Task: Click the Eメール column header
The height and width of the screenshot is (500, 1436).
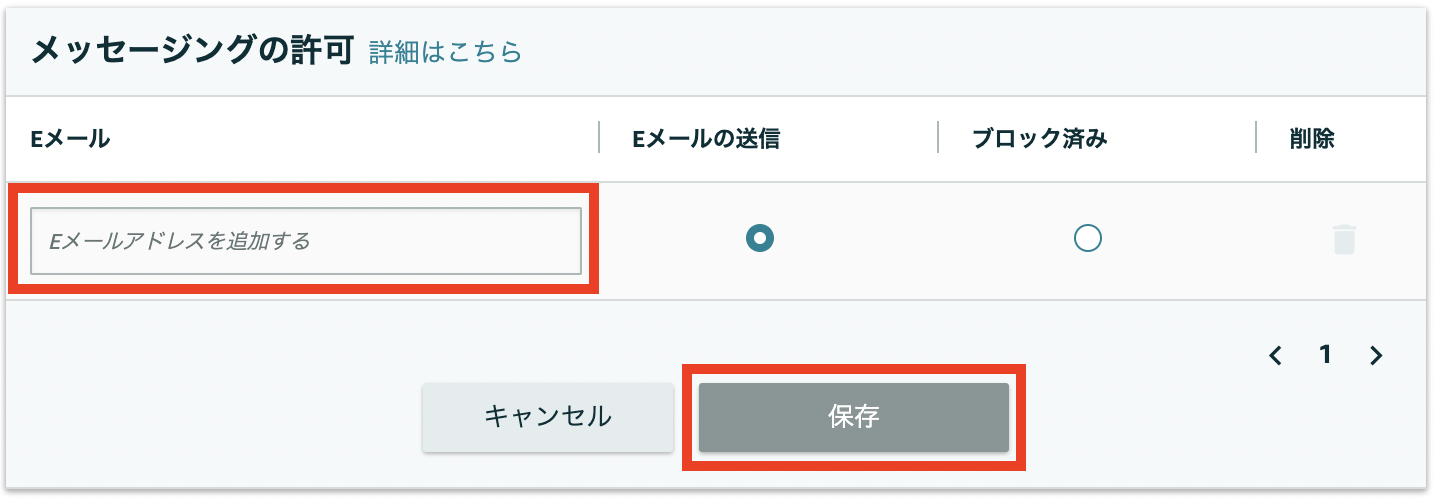Action: pyautogui.click(x=70, y=139)
